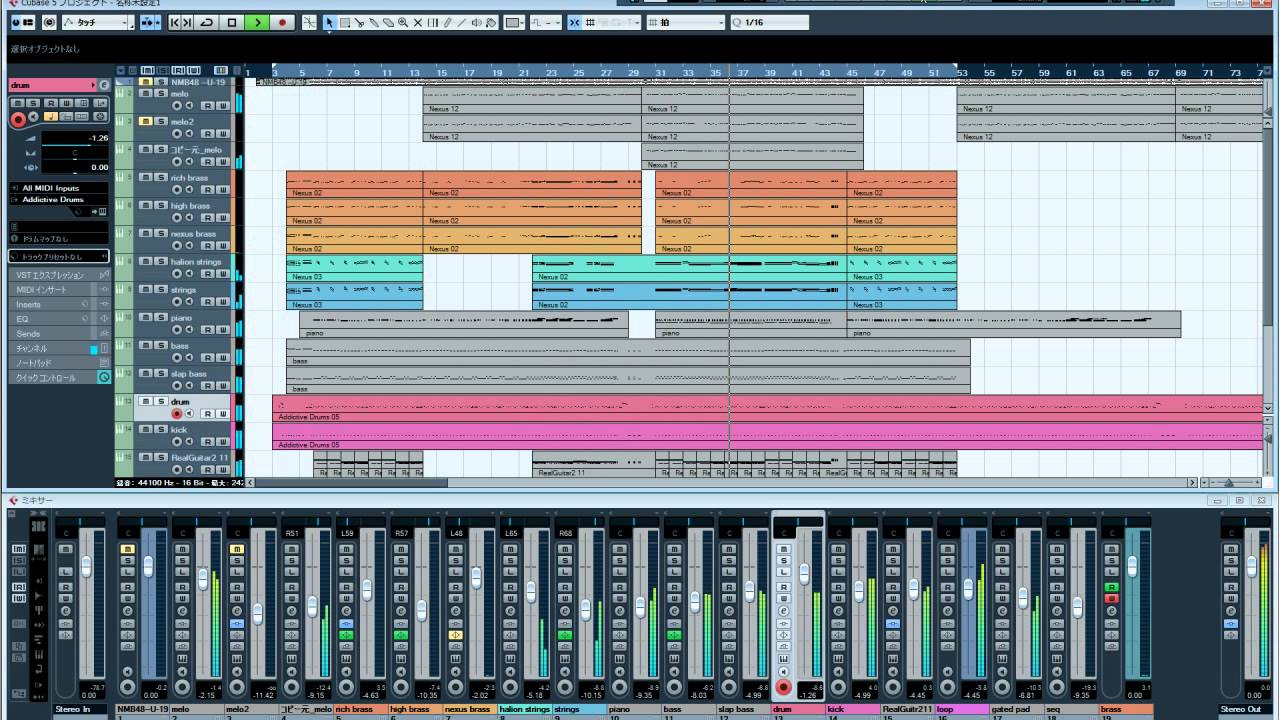This screenshot has height=720, width=1280.
Task: Open VST Expression inspector section
Action: (60, 275)
